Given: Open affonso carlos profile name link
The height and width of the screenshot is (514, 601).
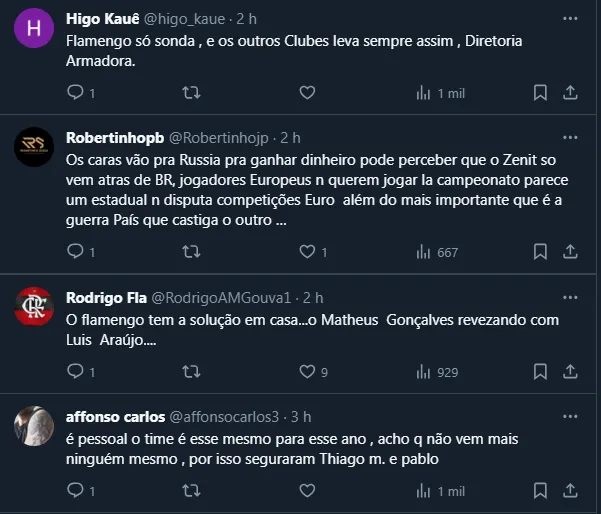Looking at the screenshot, I should (x=107, y=416).
